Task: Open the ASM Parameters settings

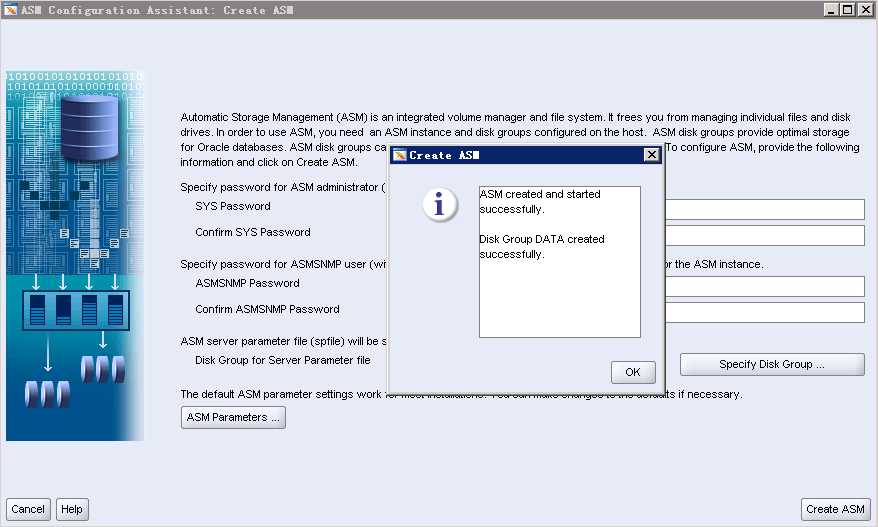Action: (x=233, y=417)
